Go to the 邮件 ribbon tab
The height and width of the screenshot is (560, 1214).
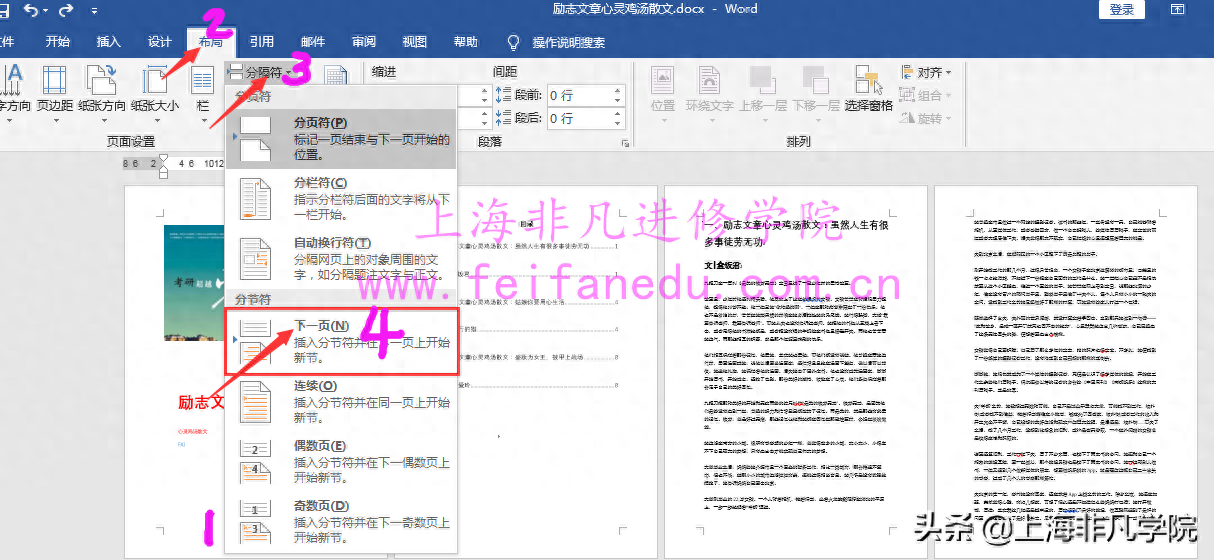[313, 42]
